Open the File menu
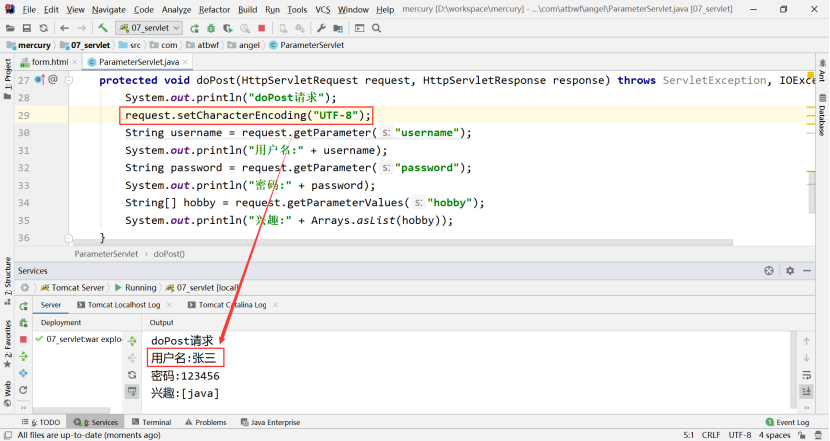 pos(29,10)
